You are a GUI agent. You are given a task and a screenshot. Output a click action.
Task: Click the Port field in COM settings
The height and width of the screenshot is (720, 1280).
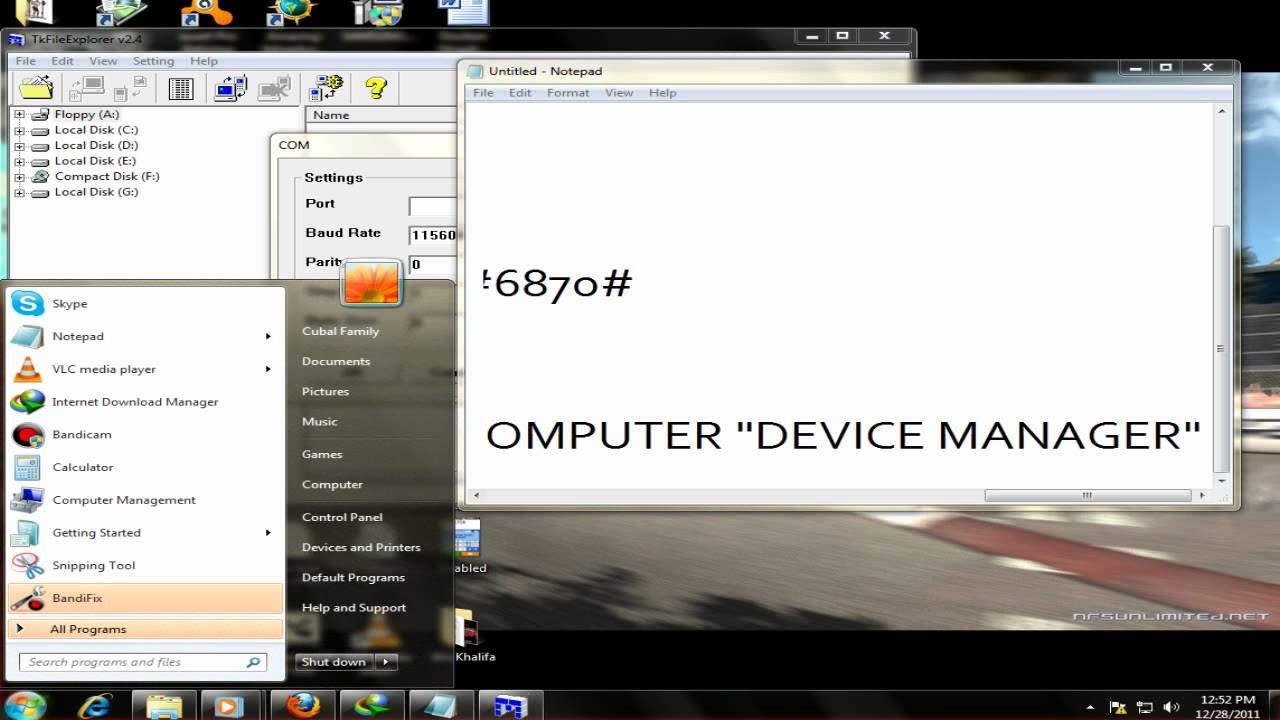[x=432, y=206]
